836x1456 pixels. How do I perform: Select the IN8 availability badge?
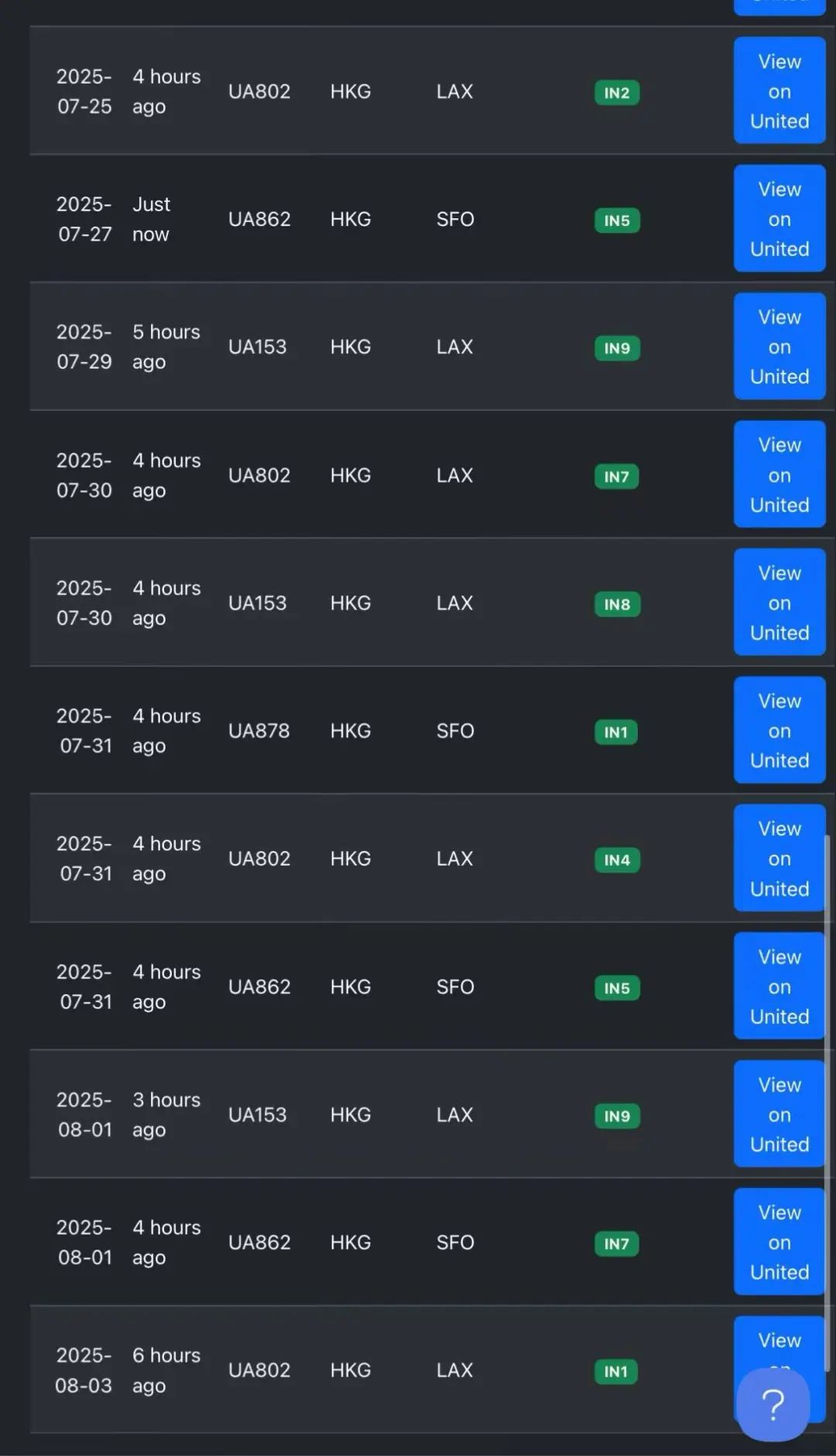617,604
